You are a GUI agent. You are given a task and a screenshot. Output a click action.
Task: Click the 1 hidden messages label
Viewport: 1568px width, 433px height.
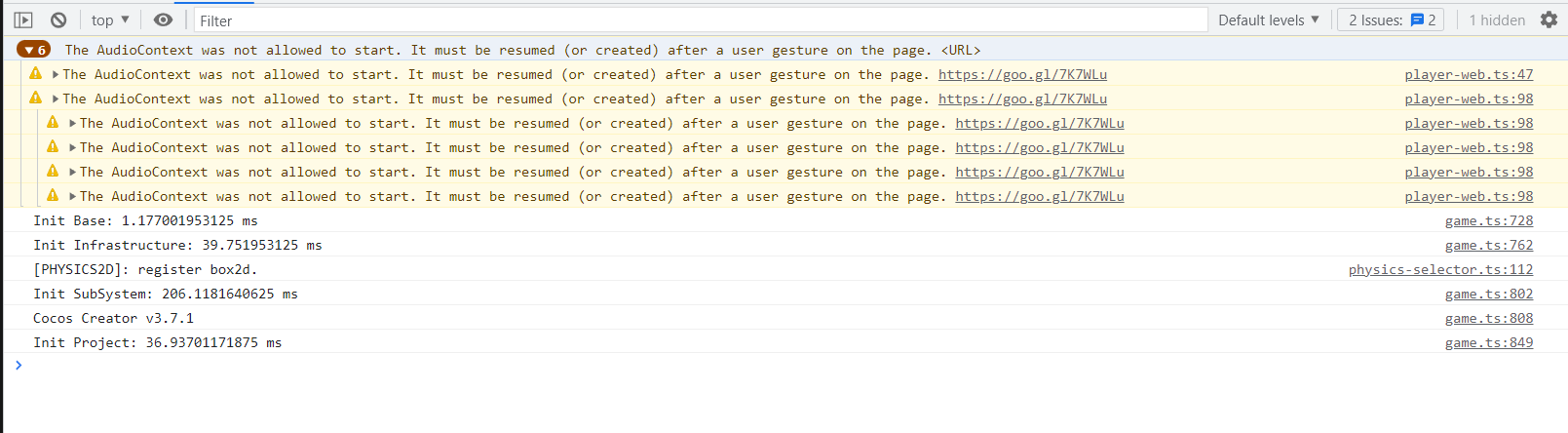tap(1497, 20)
